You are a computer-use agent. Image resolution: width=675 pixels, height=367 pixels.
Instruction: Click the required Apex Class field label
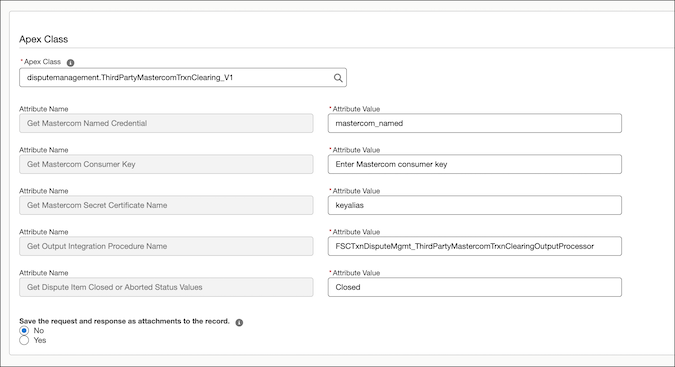point(41,62)
